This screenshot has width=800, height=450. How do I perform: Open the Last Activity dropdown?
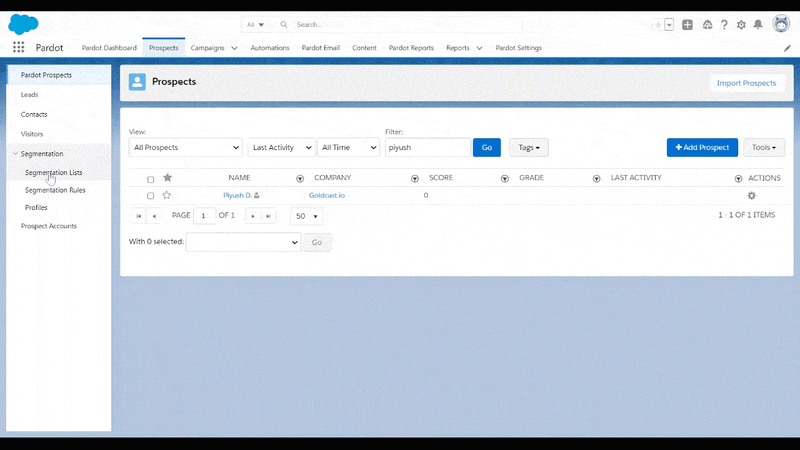(281, 147)
